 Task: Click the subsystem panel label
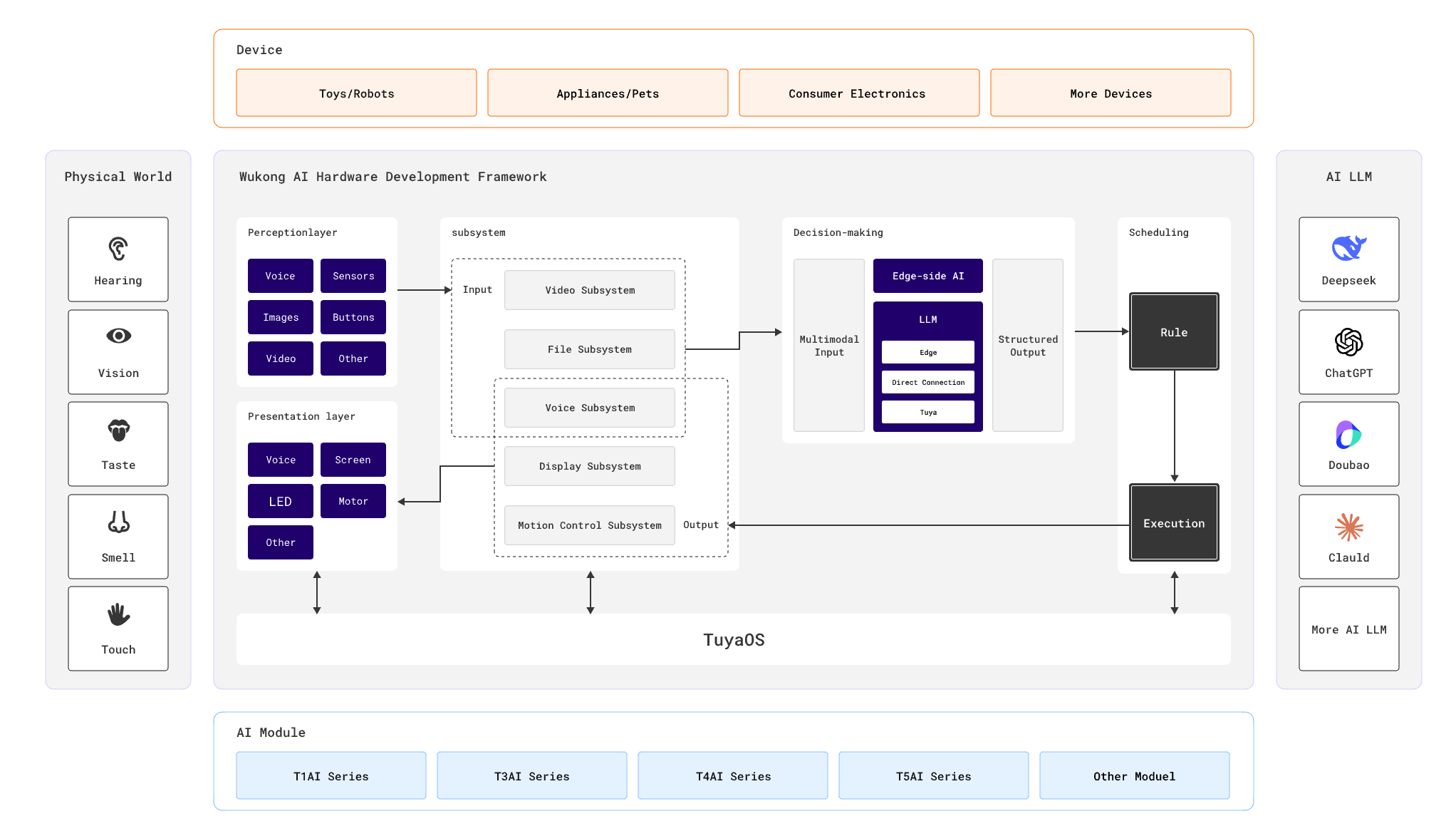point(479,232)
